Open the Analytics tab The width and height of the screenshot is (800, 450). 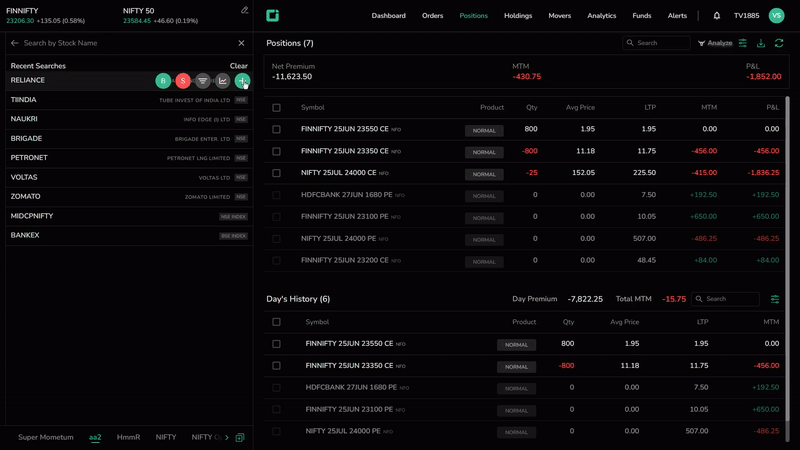pos(602,16)
